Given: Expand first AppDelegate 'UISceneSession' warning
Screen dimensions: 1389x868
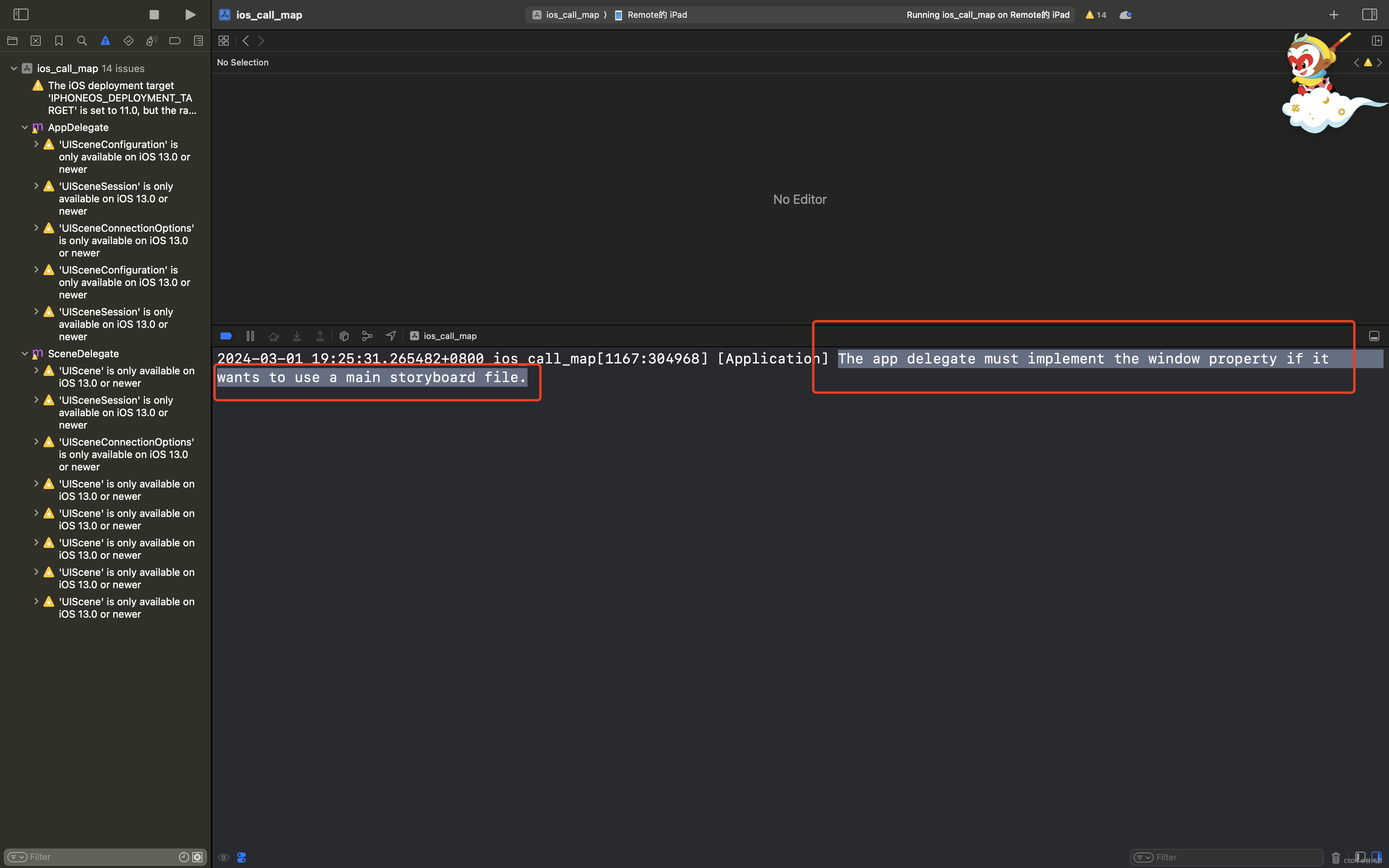Looking at the screenshot, I should click(36, 186).
